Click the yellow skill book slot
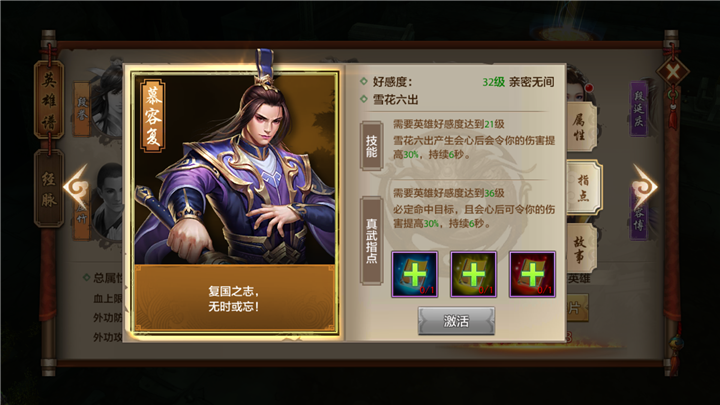This screenshot has width=720, height=405. [473, 274]
